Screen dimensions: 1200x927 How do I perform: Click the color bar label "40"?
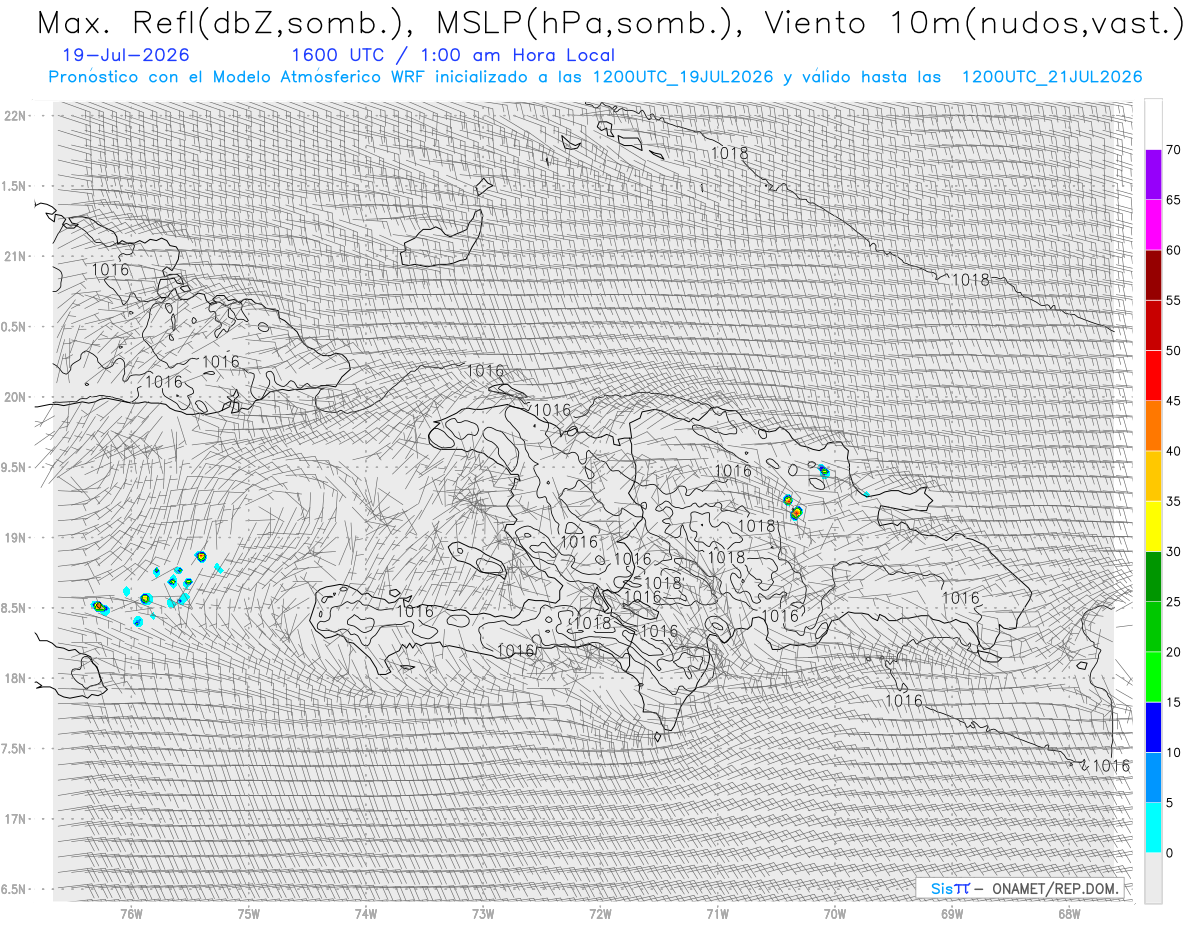click(x=1173, y=451)
